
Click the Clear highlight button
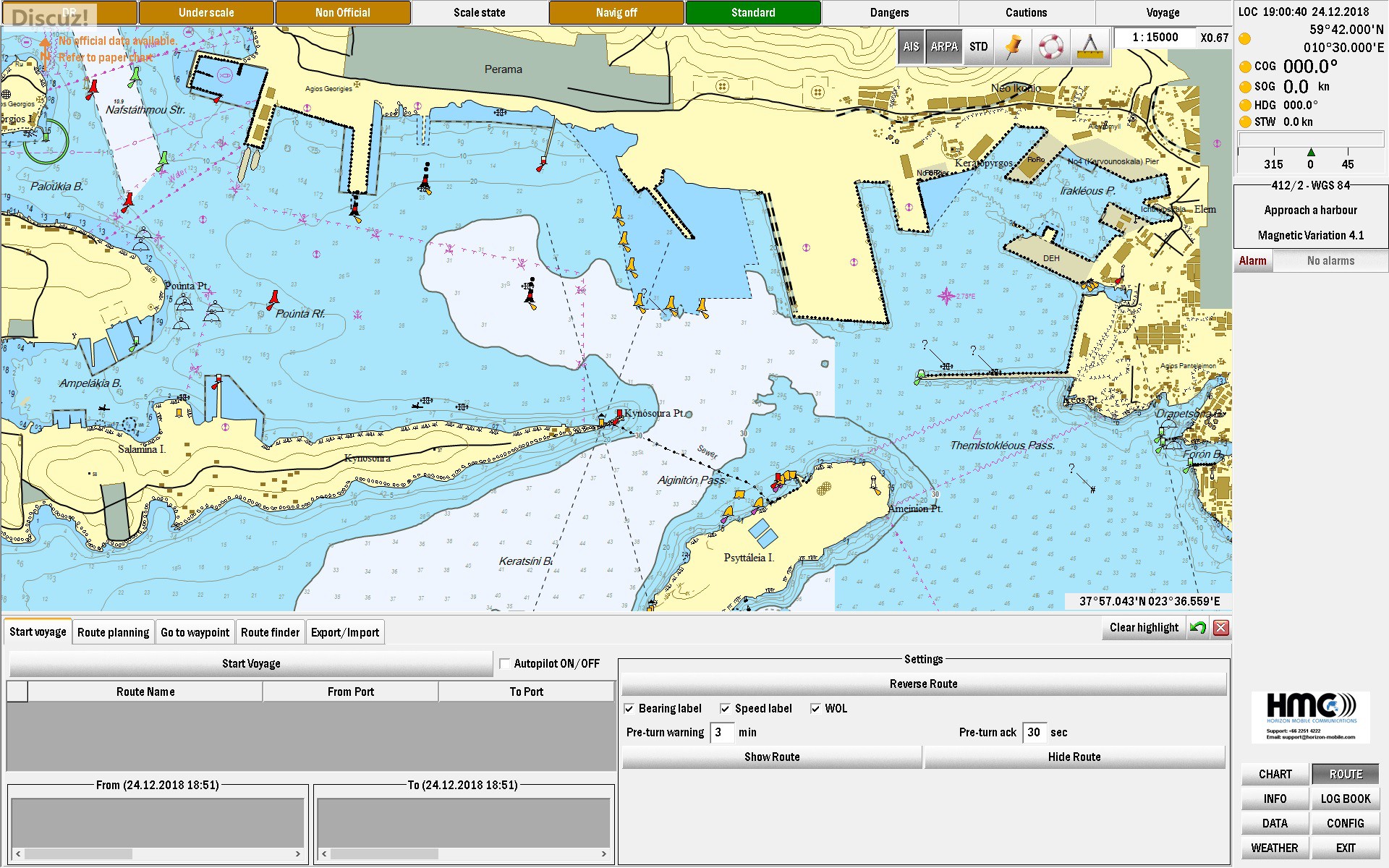(x=1144, y=627)
